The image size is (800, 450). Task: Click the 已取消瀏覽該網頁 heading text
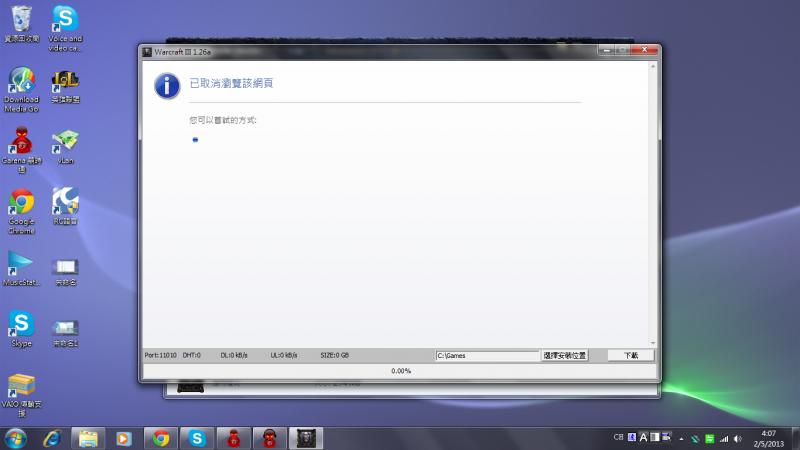231,83
